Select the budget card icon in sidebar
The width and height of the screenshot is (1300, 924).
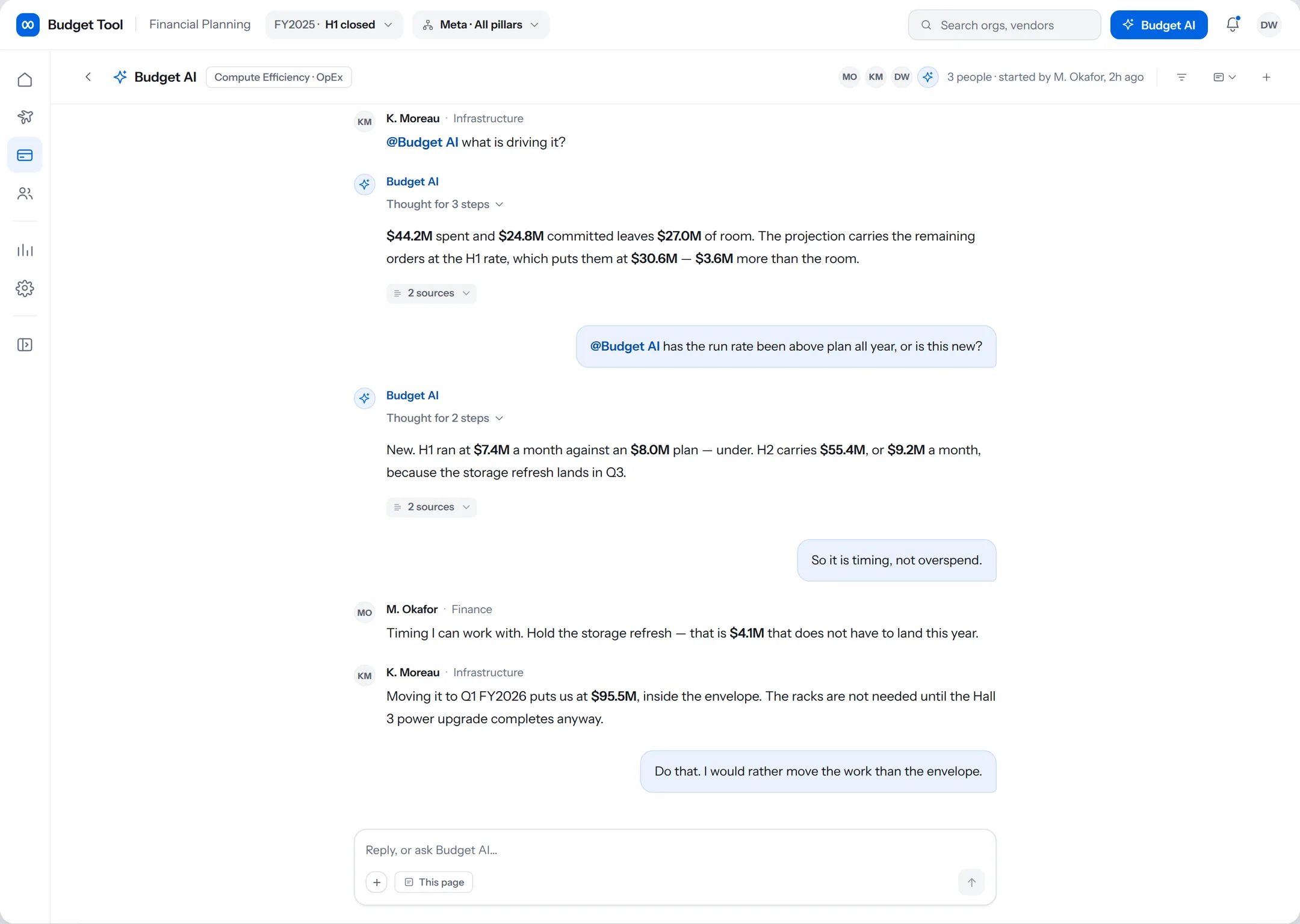(25, 155)
